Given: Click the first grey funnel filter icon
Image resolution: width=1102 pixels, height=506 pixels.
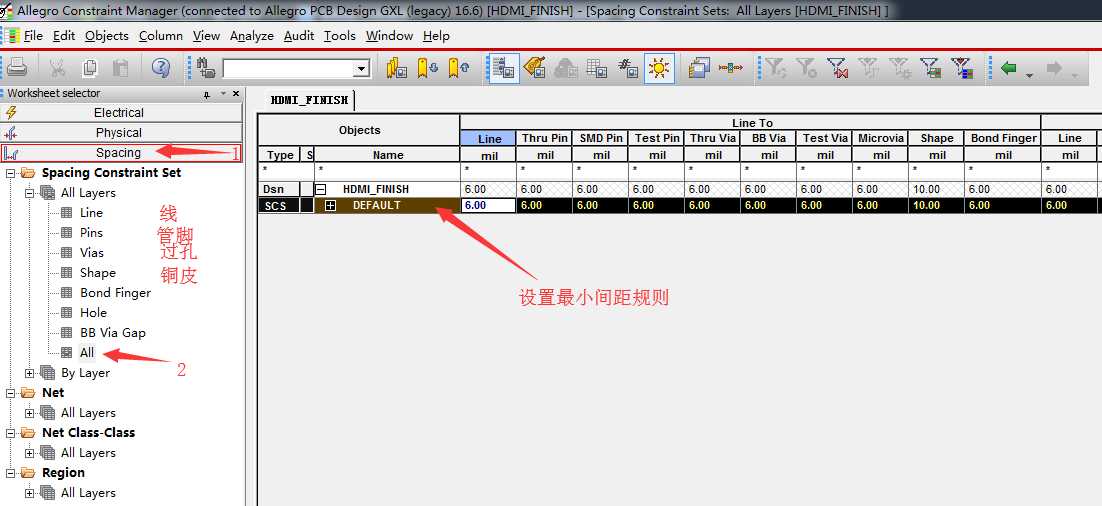Looking at the screenshot, I should (775, 68).
